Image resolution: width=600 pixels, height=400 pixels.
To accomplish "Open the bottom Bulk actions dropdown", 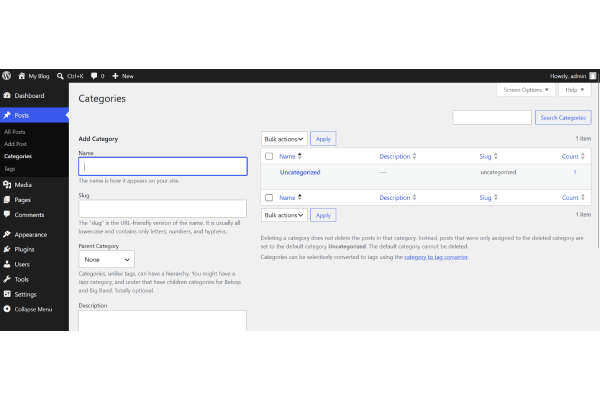I will [x=284, y=215].
